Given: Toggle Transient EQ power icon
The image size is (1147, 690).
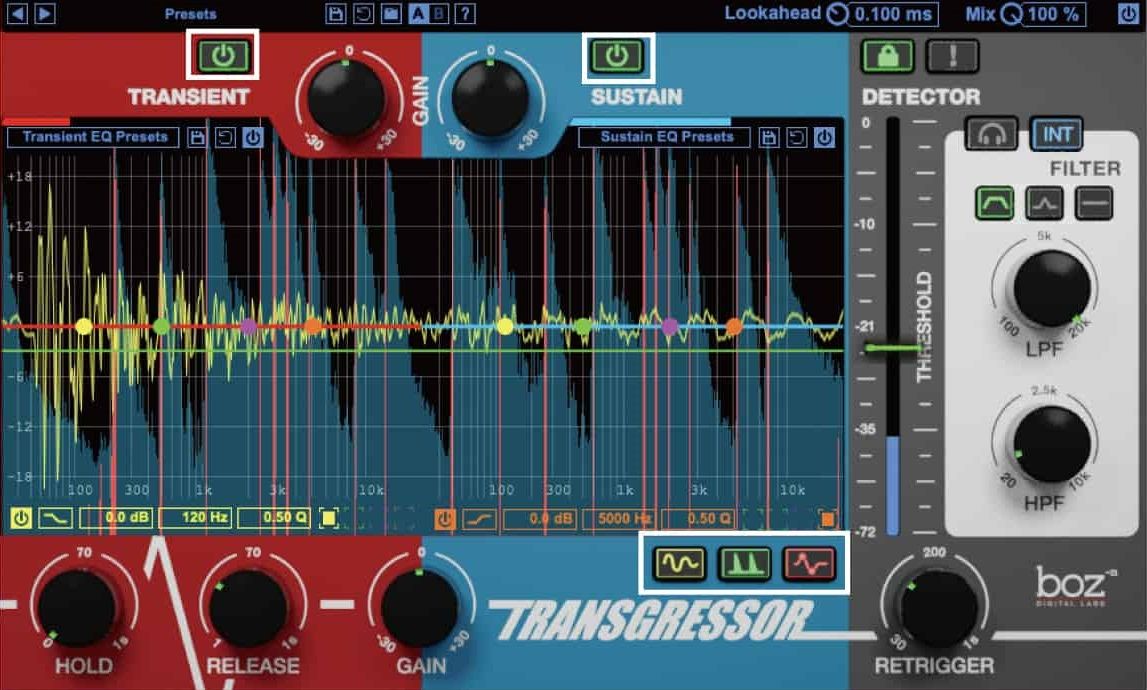Looking at the screenshot, I should point(253,138).
